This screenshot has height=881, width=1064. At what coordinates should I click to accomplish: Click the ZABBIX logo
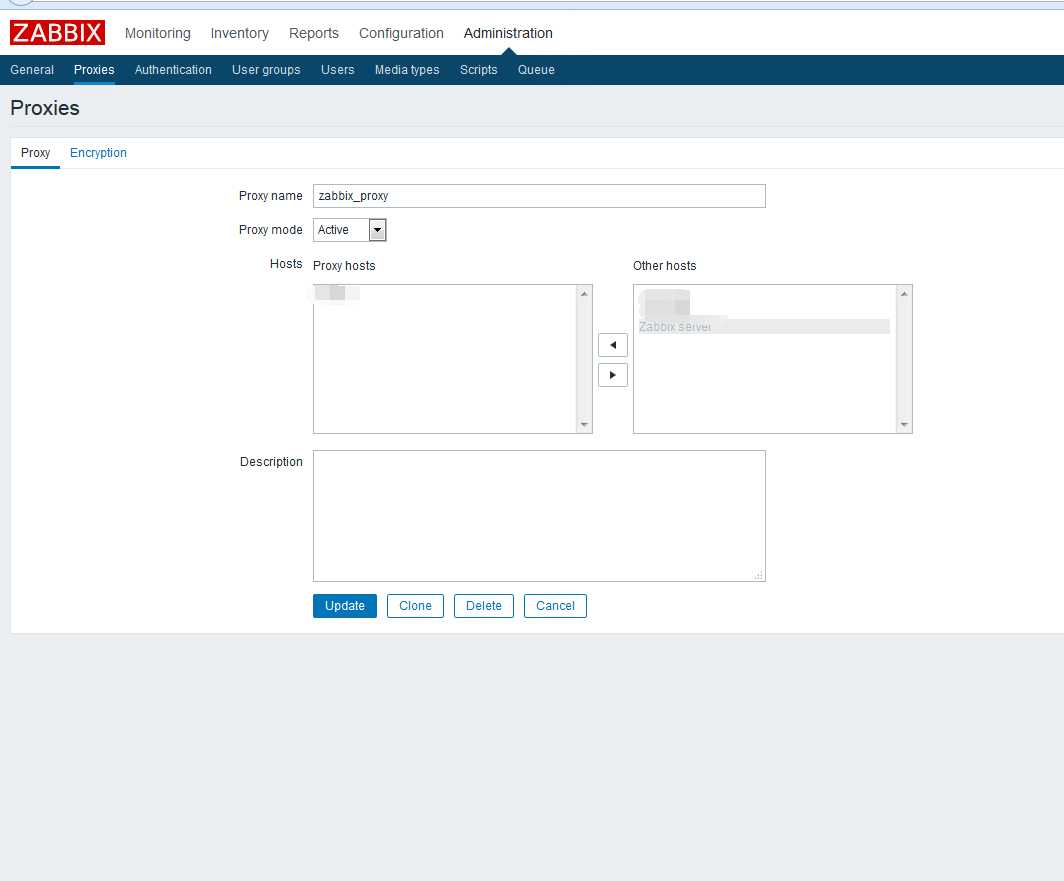tap(57, 33)
